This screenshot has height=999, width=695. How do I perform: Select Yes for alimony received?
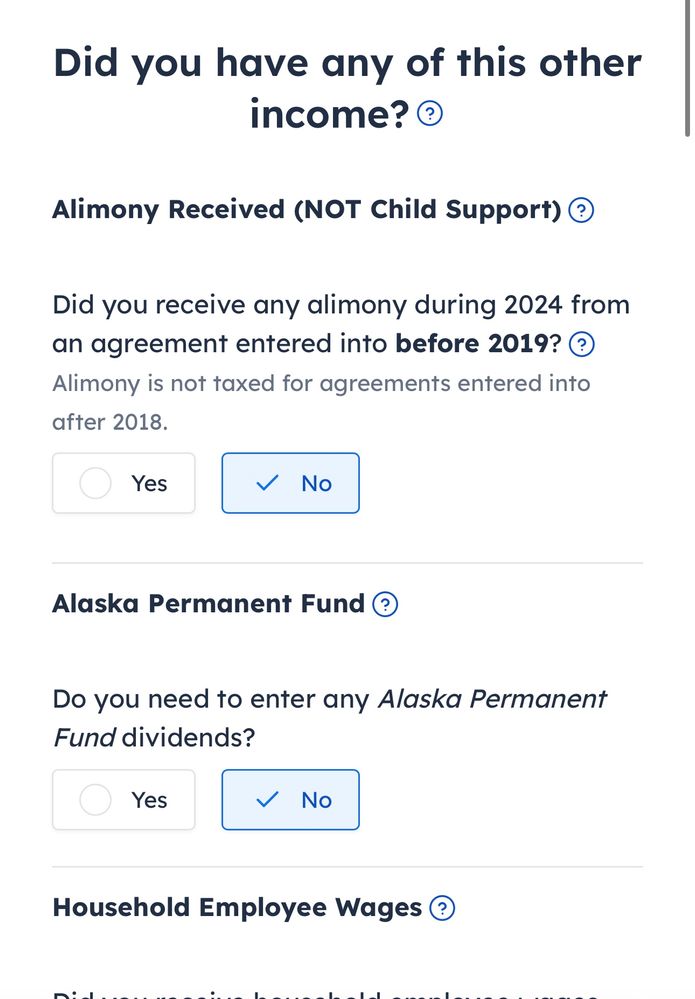(124, 483)
